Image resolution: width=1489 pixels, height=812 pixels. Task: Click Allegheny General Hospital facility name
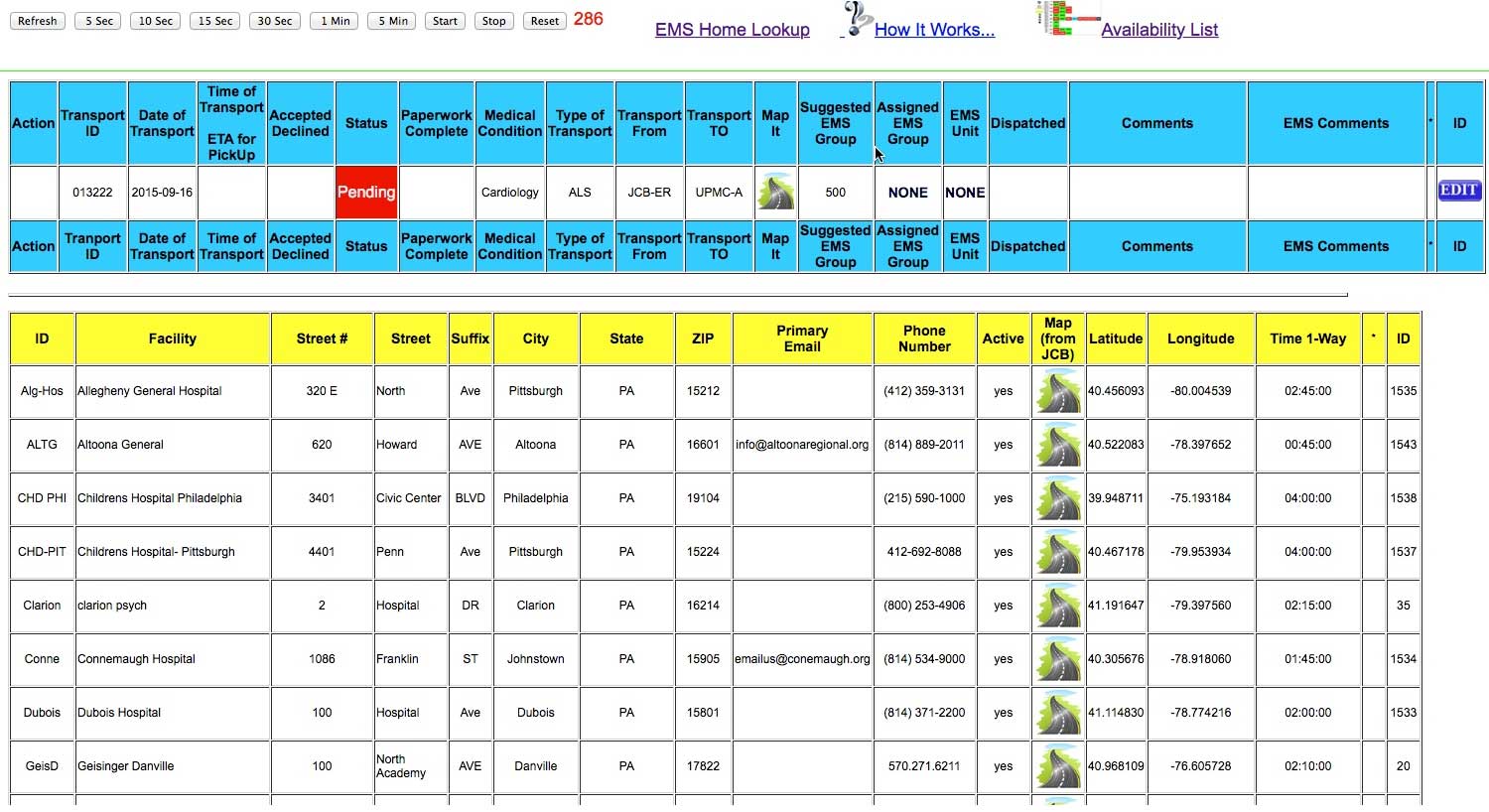[150, 391]
